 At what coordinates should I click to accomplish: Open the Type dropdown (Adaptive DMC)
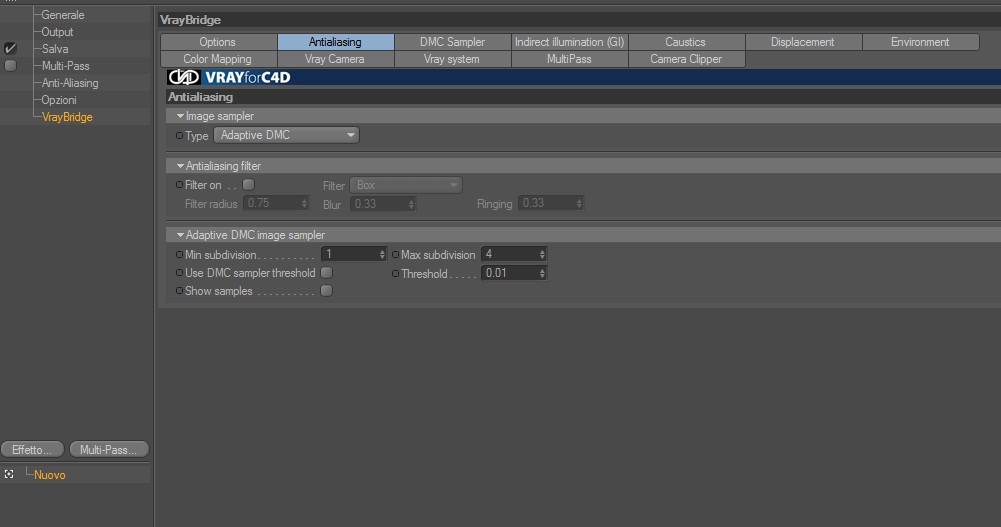[x=286, y=135]
